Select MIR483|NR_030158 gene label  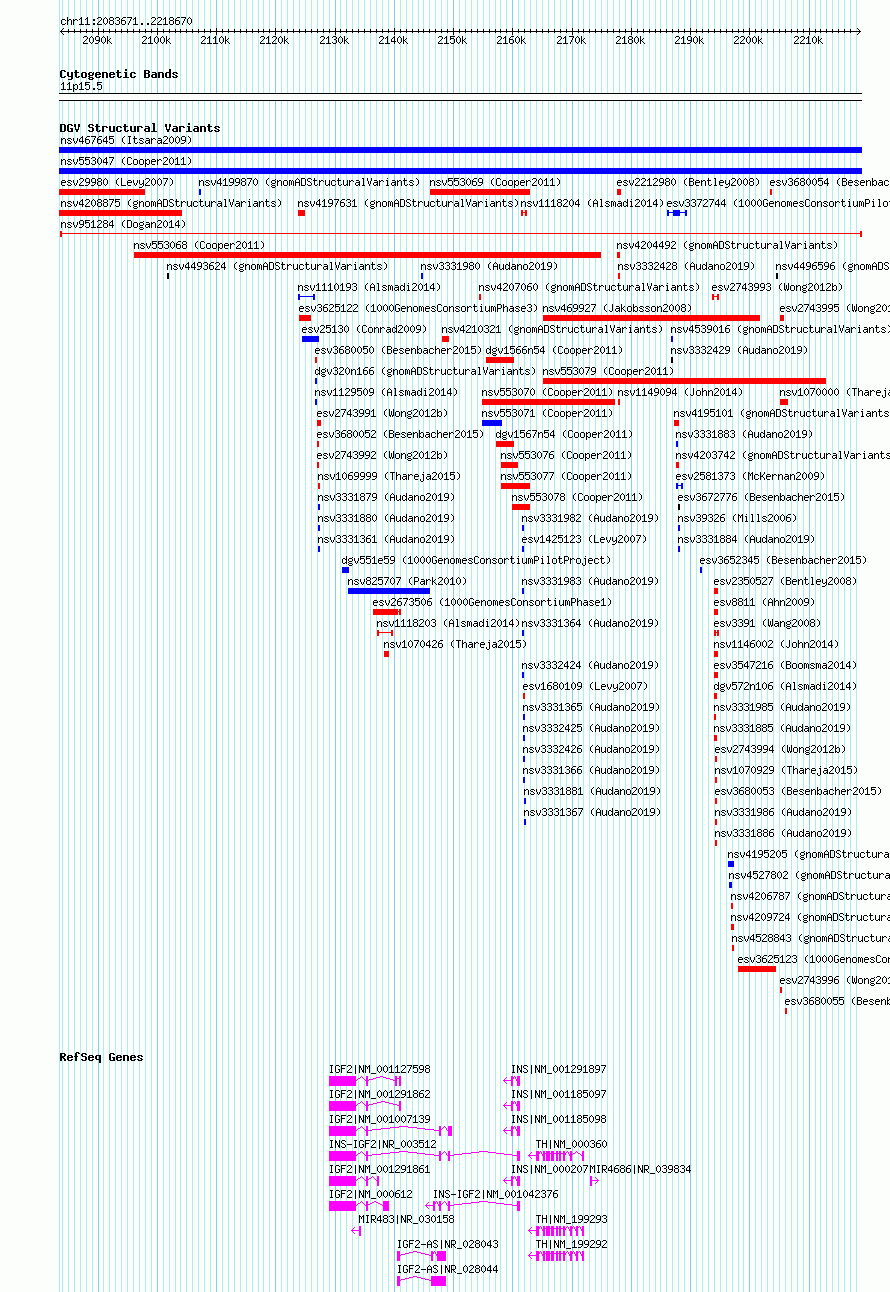[x=406, y=1219]
